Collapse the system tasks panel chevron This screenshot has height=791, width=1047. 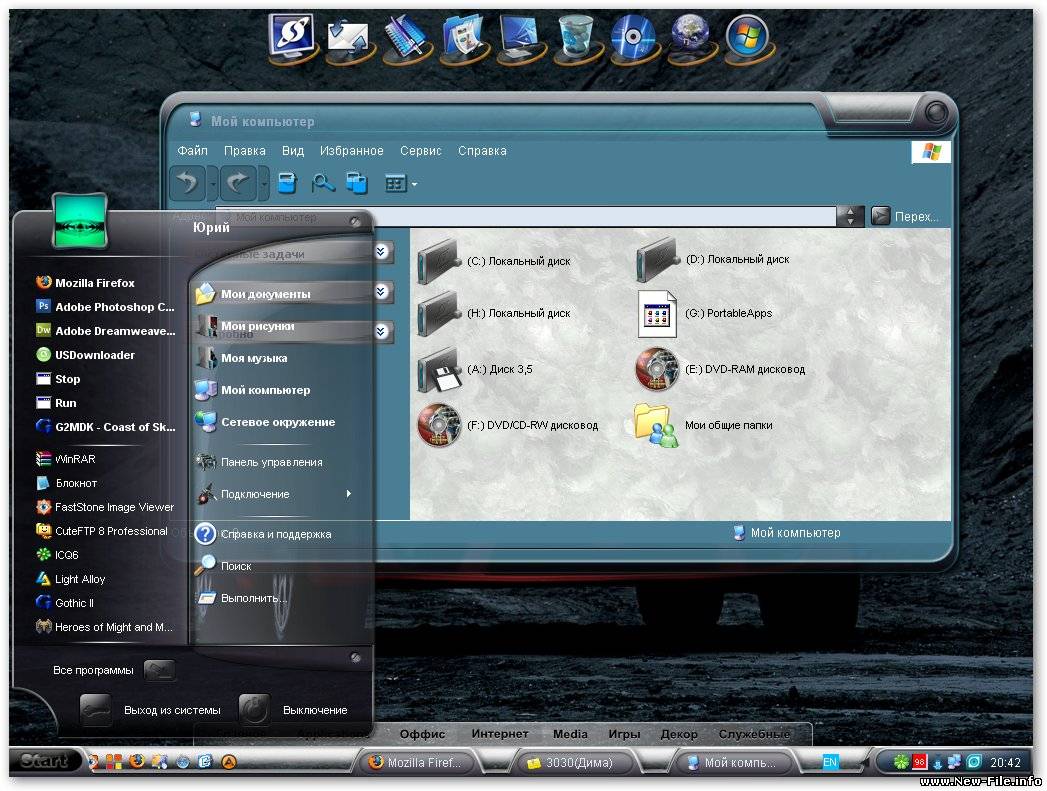(x=381, y=252)
